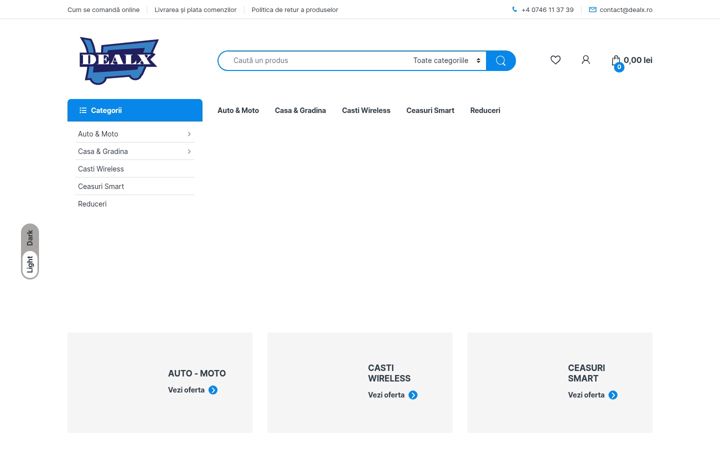Click Vezi oferta under CEASURI SMART
The height and width of the screenshot is (450, 720).
(x=586, y=395)
